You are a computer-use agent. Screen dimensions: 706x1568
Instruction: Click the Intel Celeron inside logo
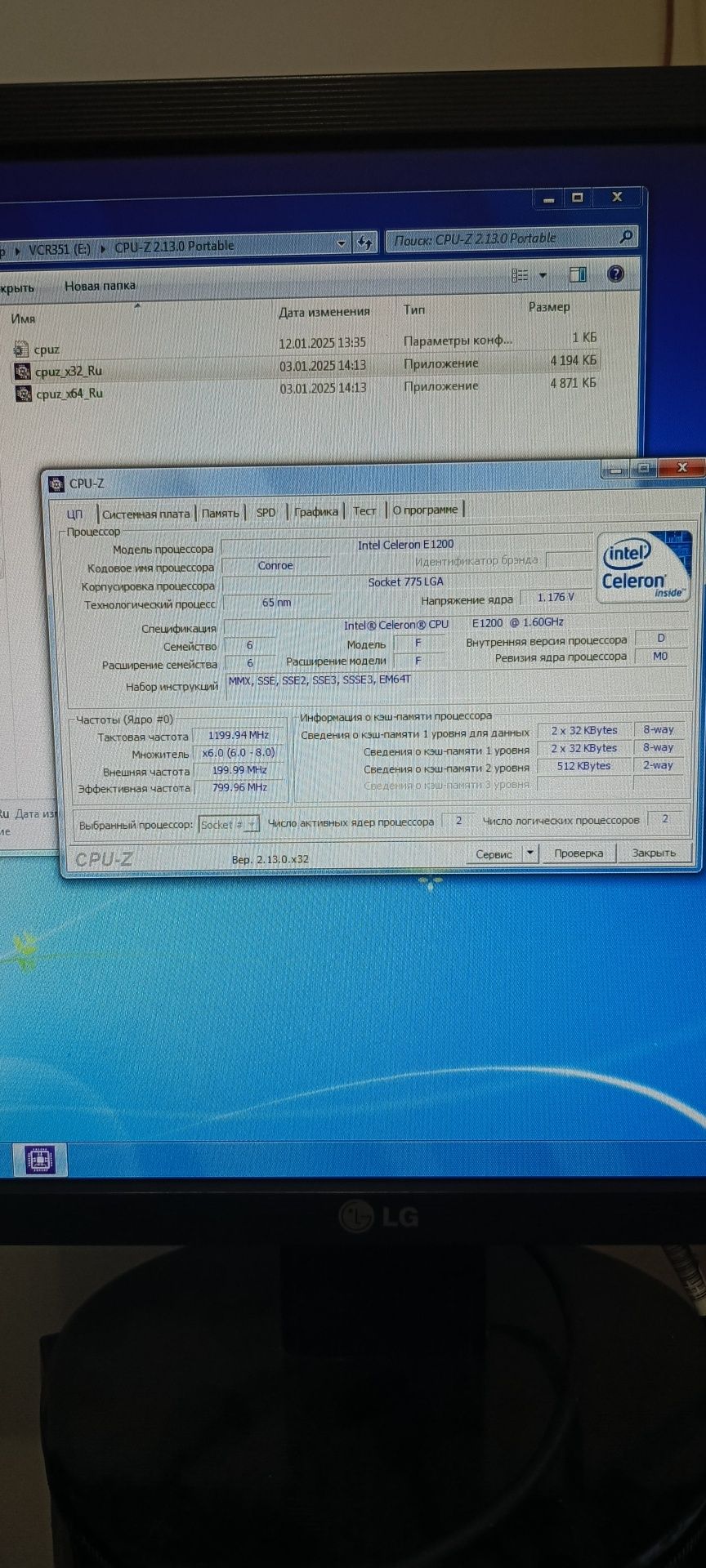(645, 568)
